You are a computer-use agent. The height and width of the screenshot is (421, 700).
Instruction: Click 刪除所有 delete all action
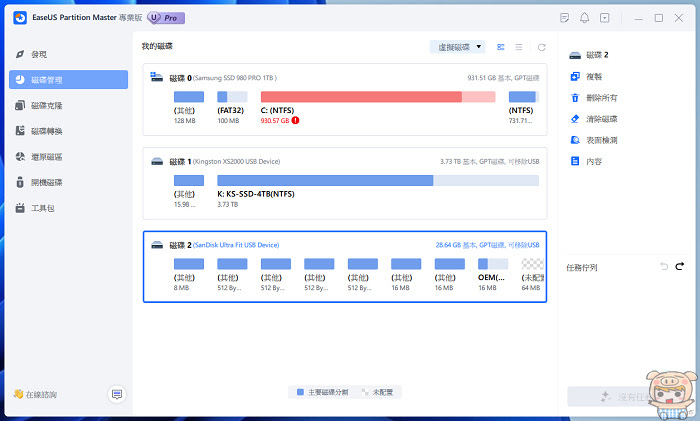coord(594,98)
